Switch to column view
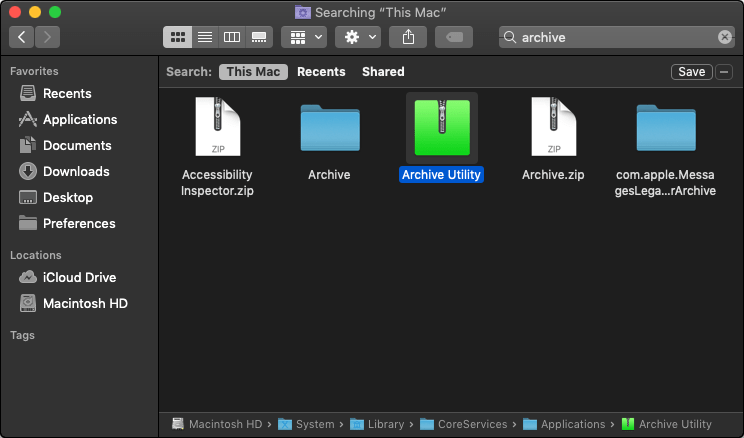This screenshot has width=744, height=438. pos(232,37)
